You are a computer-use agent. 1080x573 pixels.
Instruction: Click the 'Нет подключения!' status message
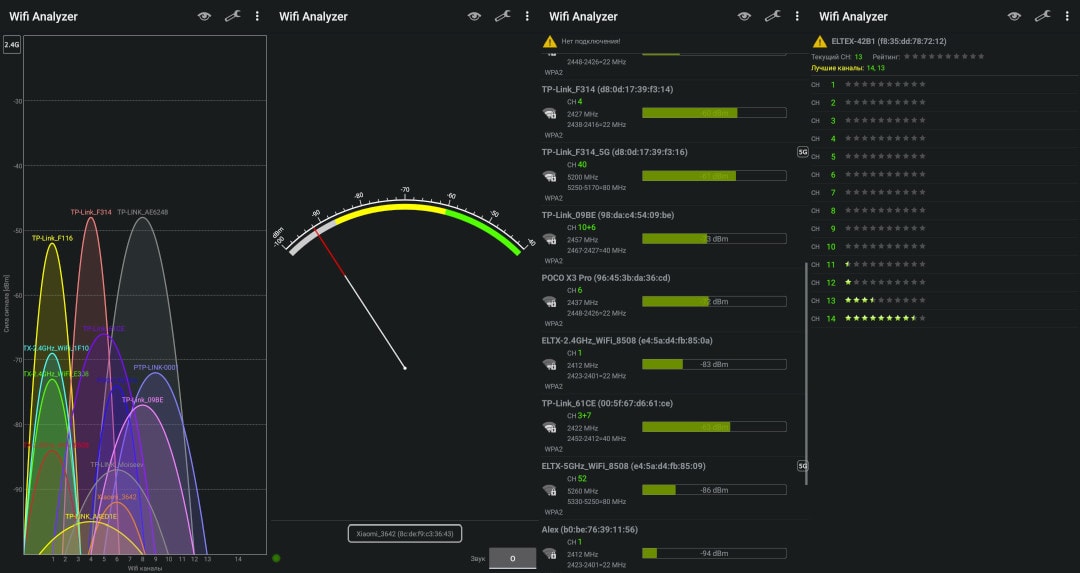(590, 41)
